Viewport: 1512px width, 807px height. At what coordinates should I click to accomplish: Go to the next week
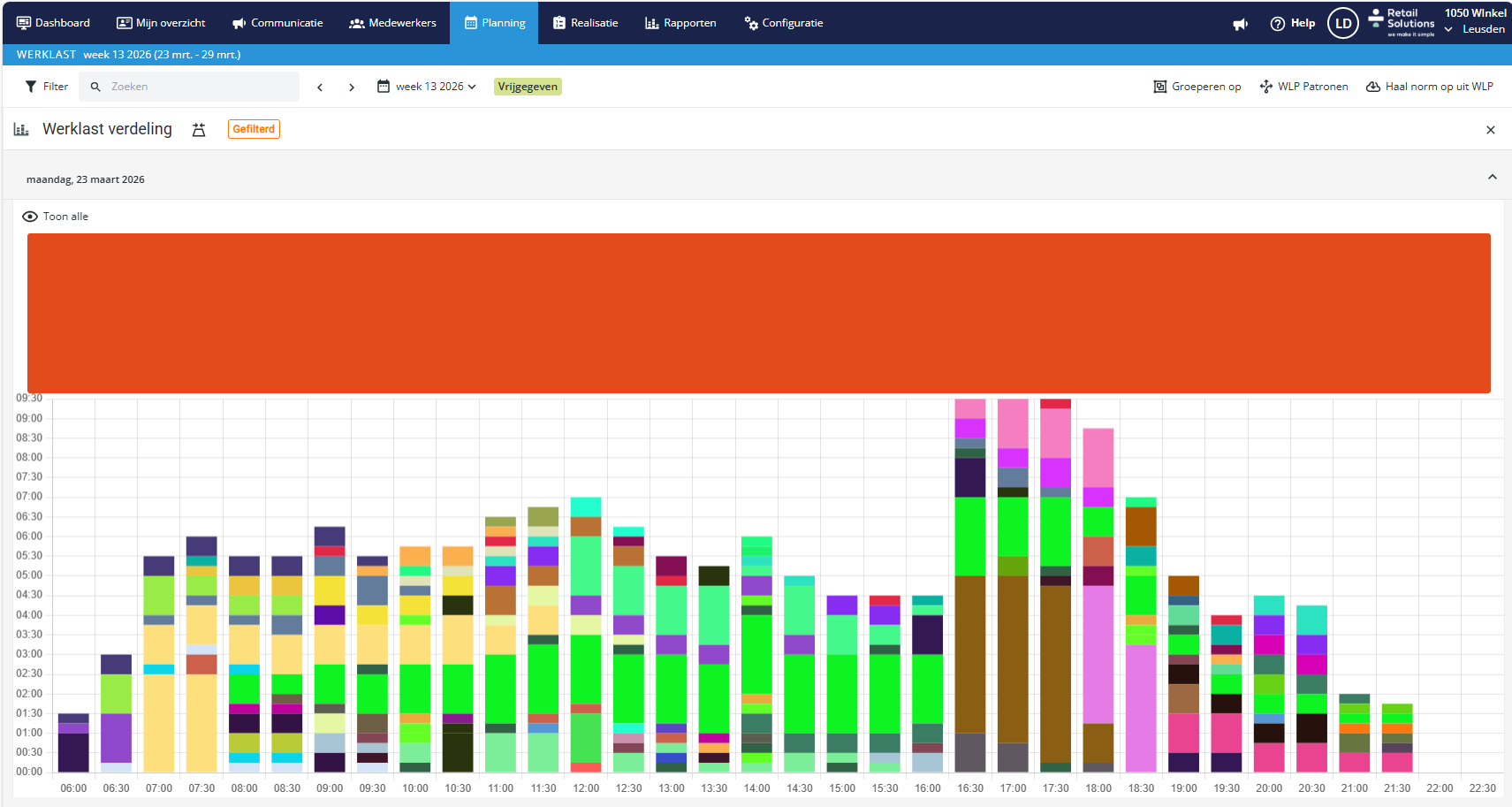(352, 87)
